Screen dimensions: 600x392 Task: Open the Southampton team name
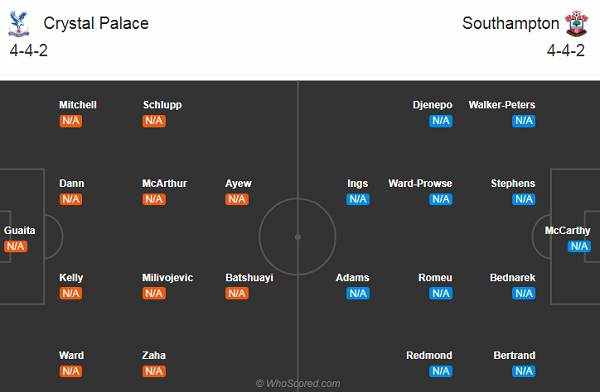click(x=511, y=23)
